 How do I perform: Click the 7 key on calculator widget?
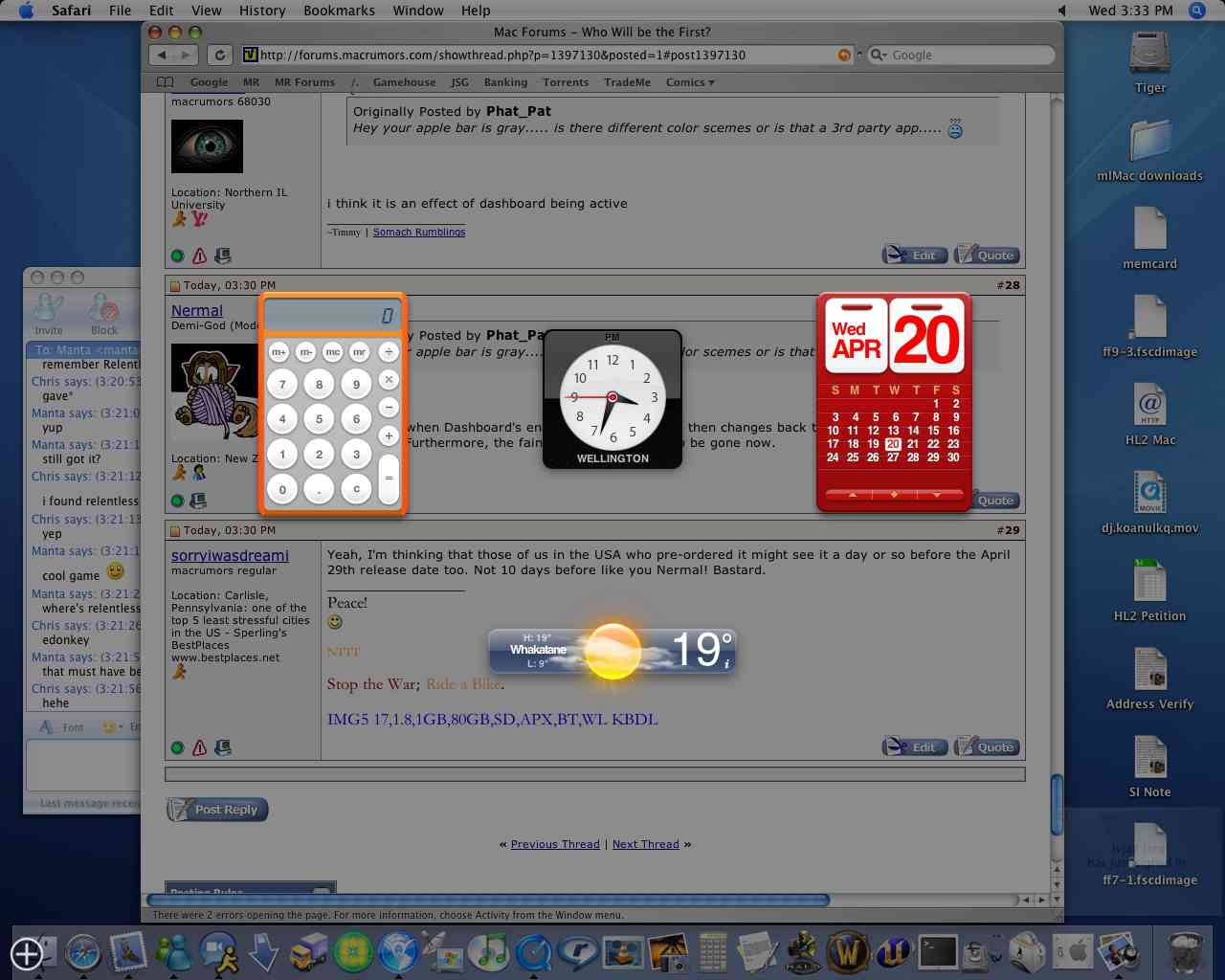282,385
